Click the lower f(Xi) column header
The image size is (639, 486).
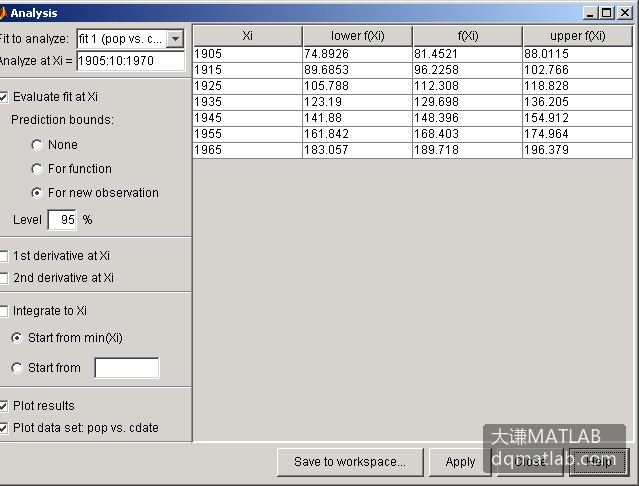pos(357,36)
